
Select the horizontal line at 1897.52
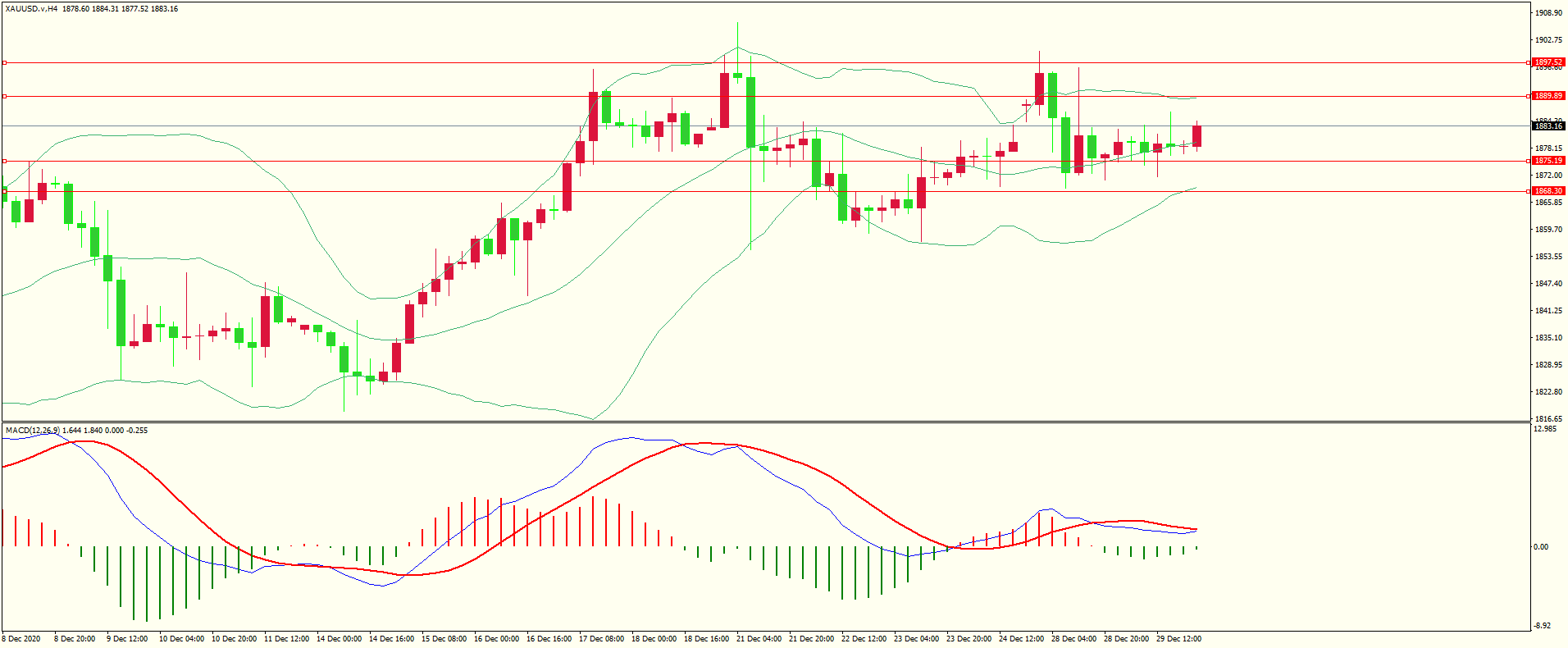767,62
